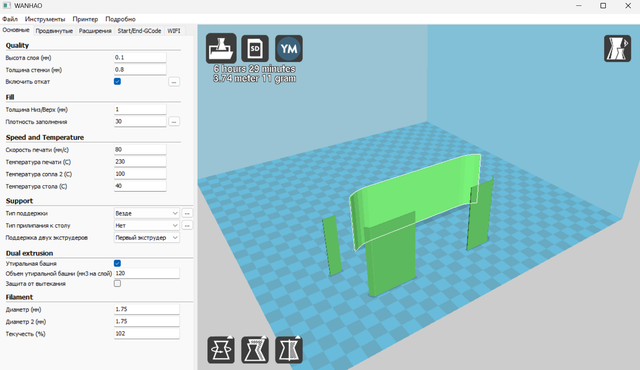Open Поддержка двух экструдеров dropdown

147,237
